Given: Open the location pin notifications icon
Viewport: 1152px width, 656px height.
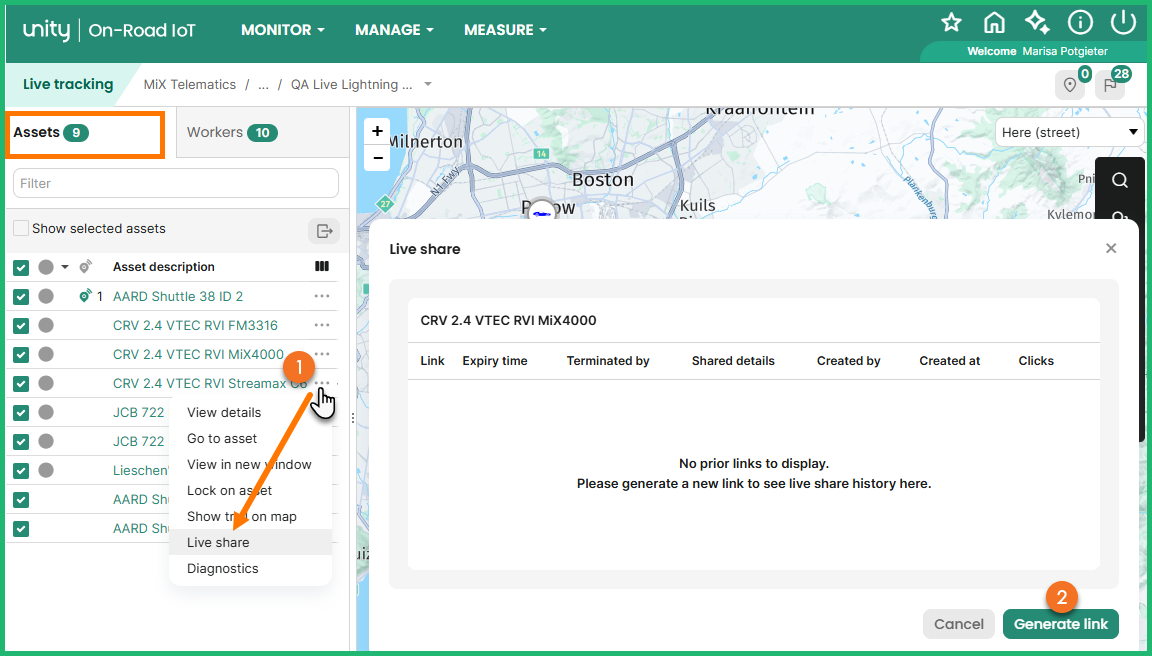Looking at the screenshot, I should coord(1069,85).
